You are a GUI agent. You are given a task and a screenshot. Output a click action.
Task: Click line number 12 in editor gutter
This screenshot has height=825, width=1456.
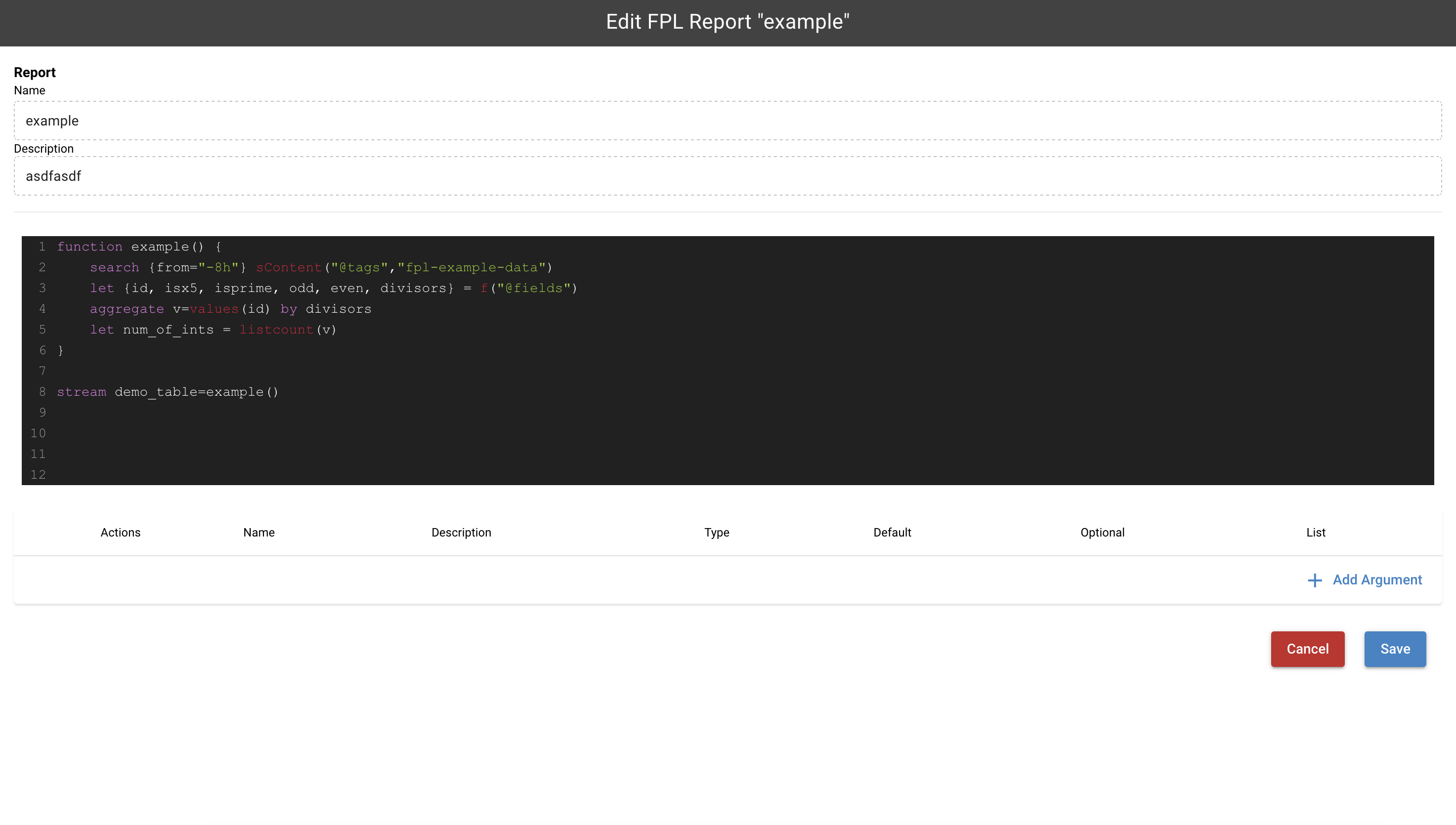38,475
